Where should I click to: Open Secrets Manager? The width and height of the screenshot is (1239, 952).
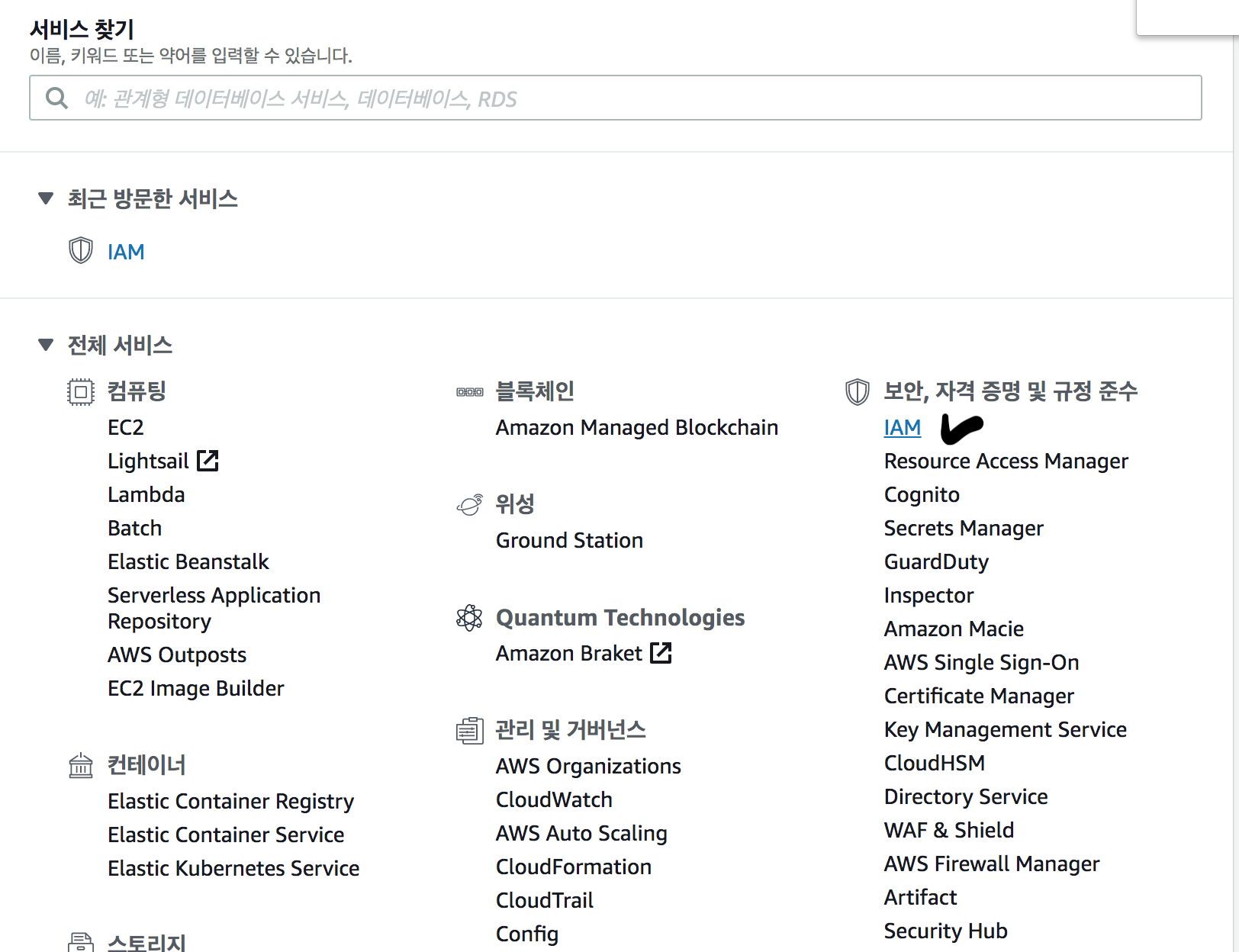[x=964, y=529]
